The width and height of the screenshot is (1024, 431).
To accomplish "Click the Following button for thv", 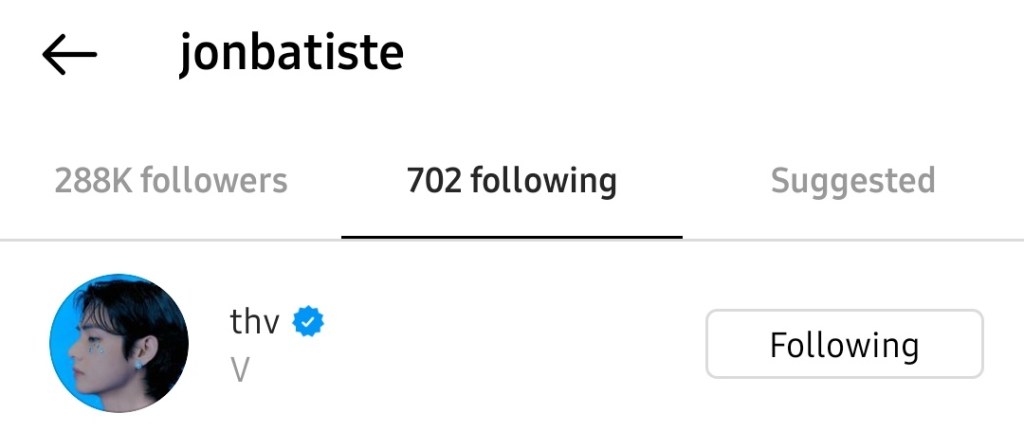I will (x=844, y=343).
